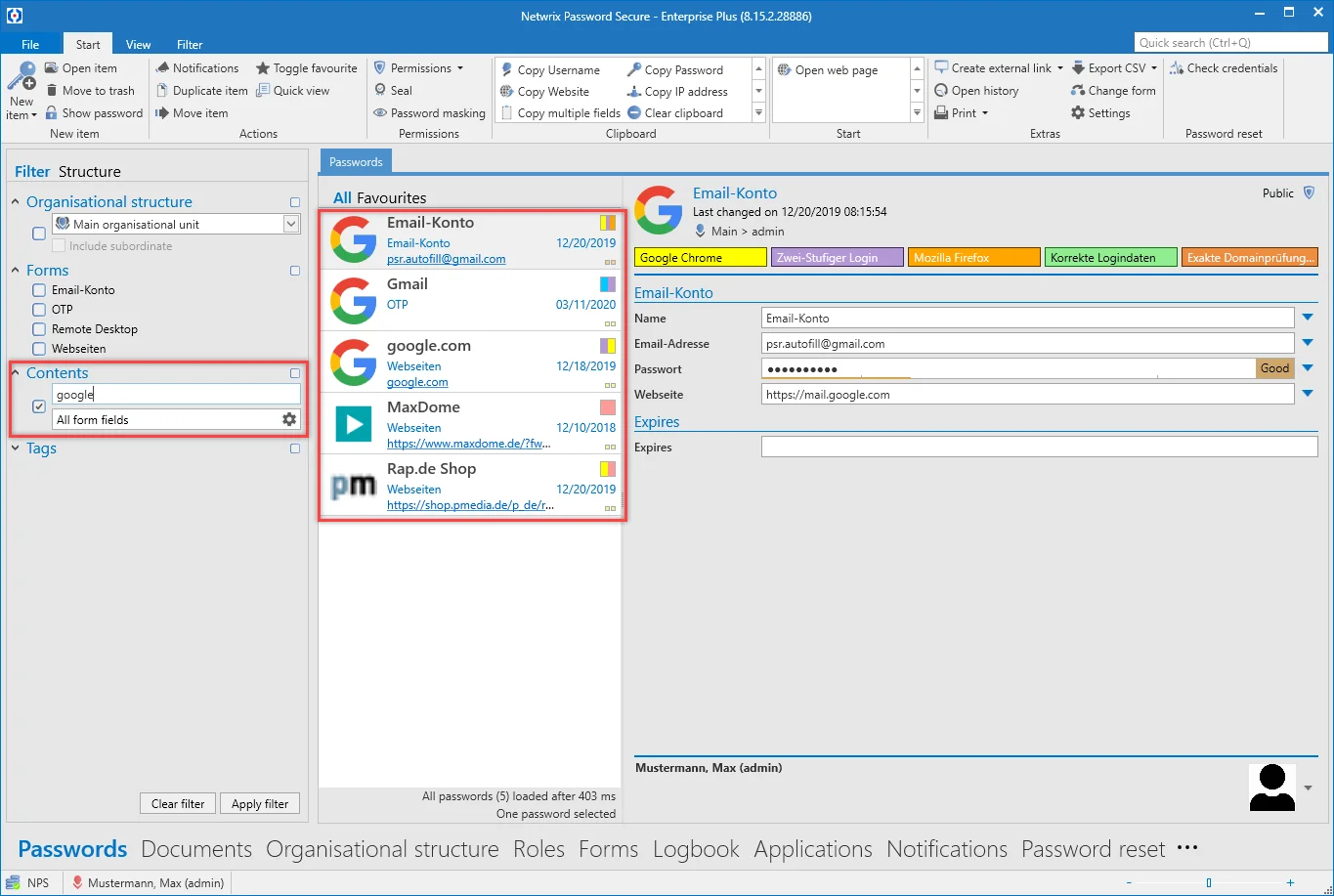
Task: Click the Move to trash icon
Action: pos(53,90)
